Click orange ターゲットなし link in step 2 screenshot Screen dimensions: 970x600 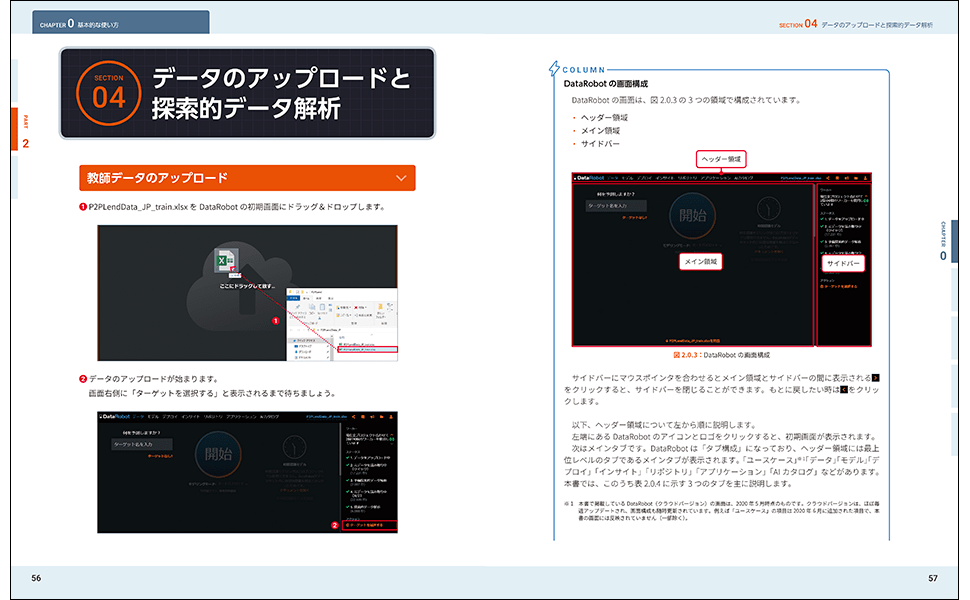160,456
